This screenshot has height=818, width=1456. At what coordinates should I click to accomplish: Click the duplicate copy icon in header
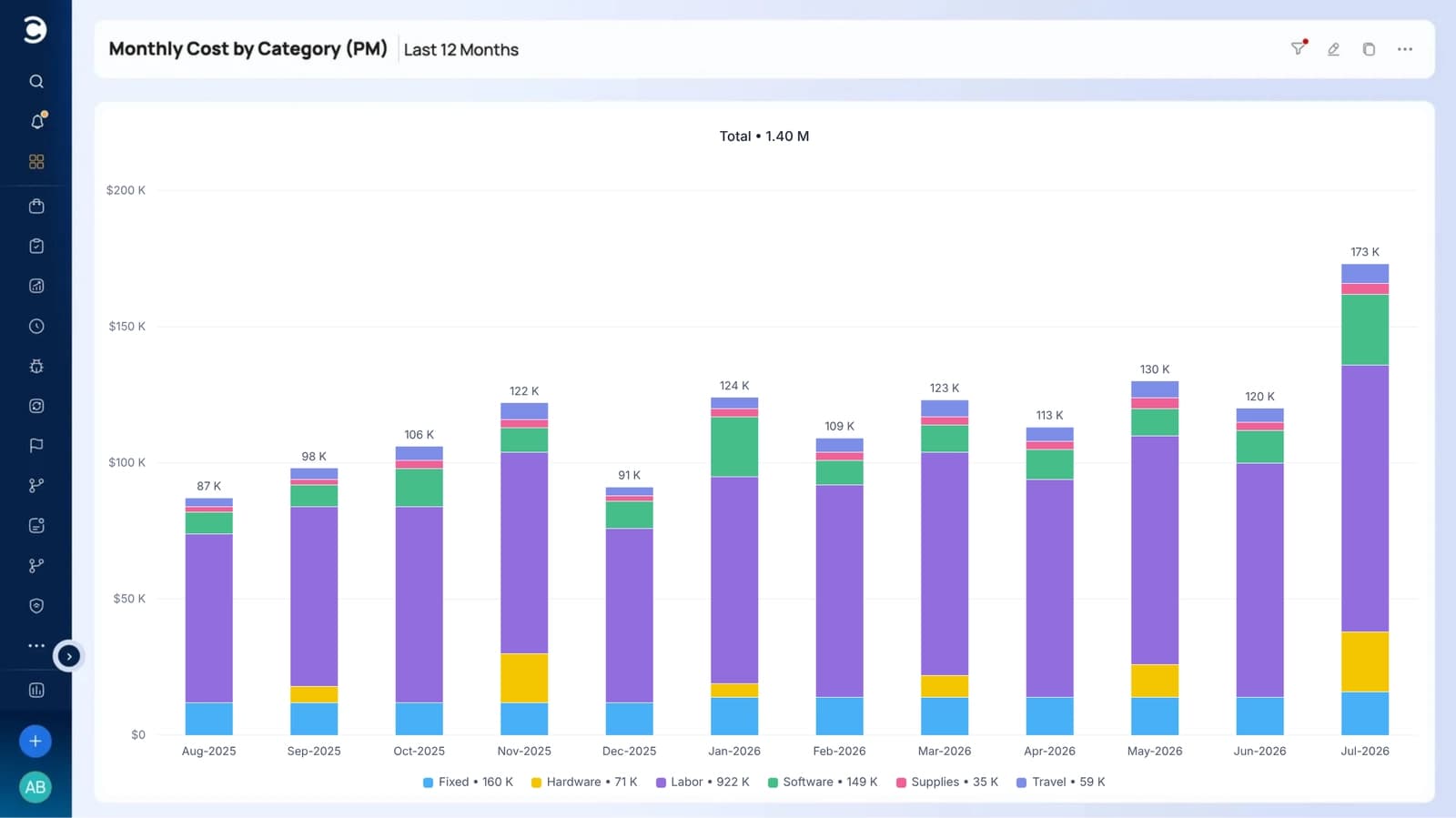point(1369,49)
